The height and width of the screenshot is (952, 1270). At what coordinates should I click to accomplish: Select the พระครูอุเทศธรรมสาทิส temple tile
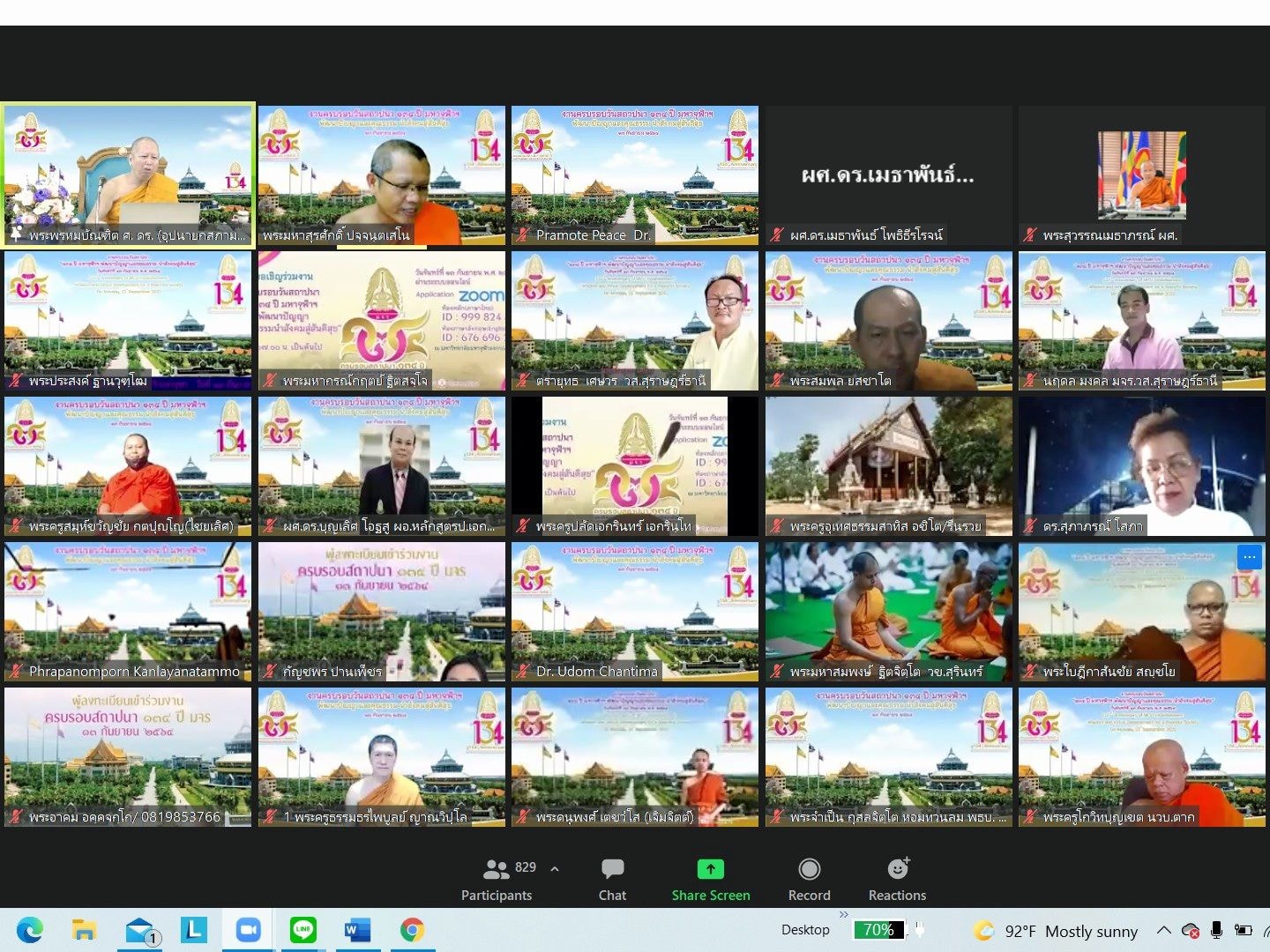[889, 466]
